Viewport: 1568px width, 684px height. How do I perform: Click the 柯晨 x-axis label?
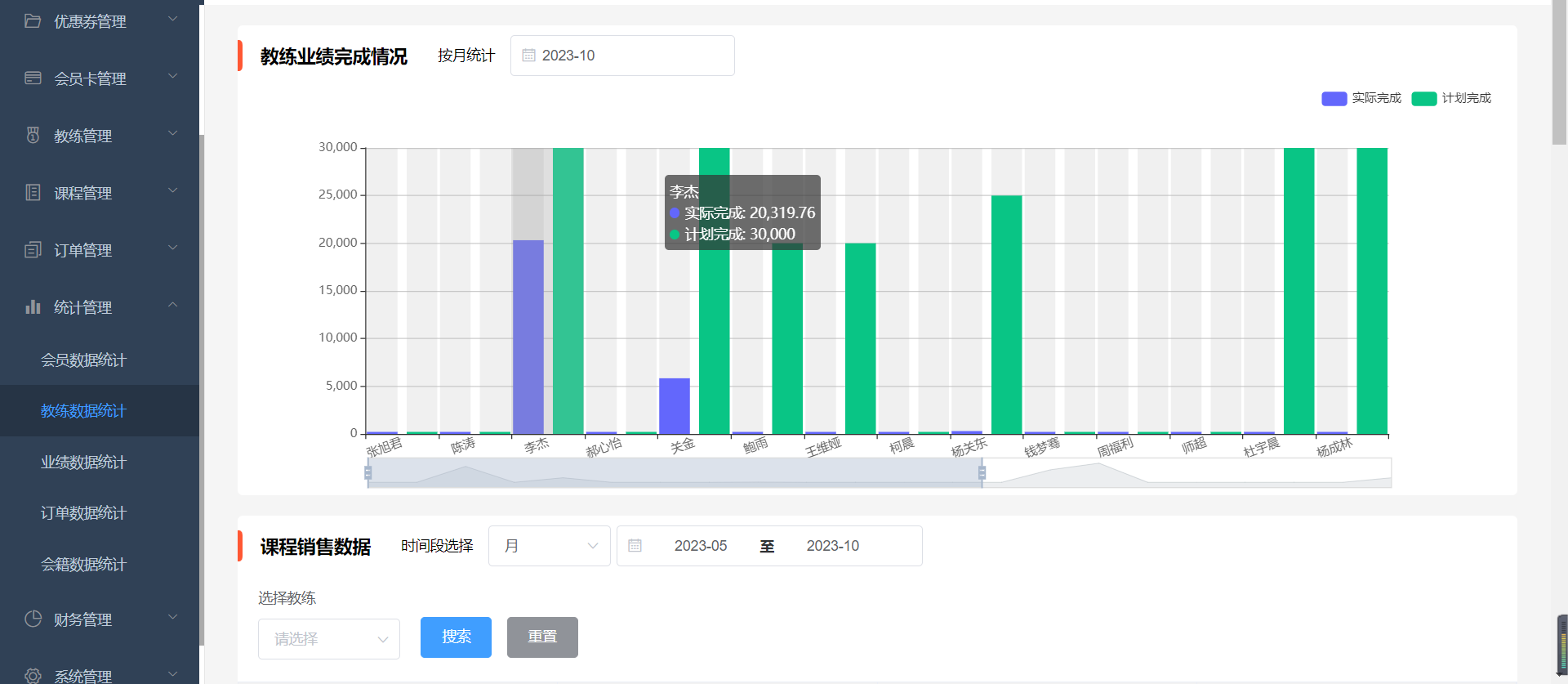(902, 446)
